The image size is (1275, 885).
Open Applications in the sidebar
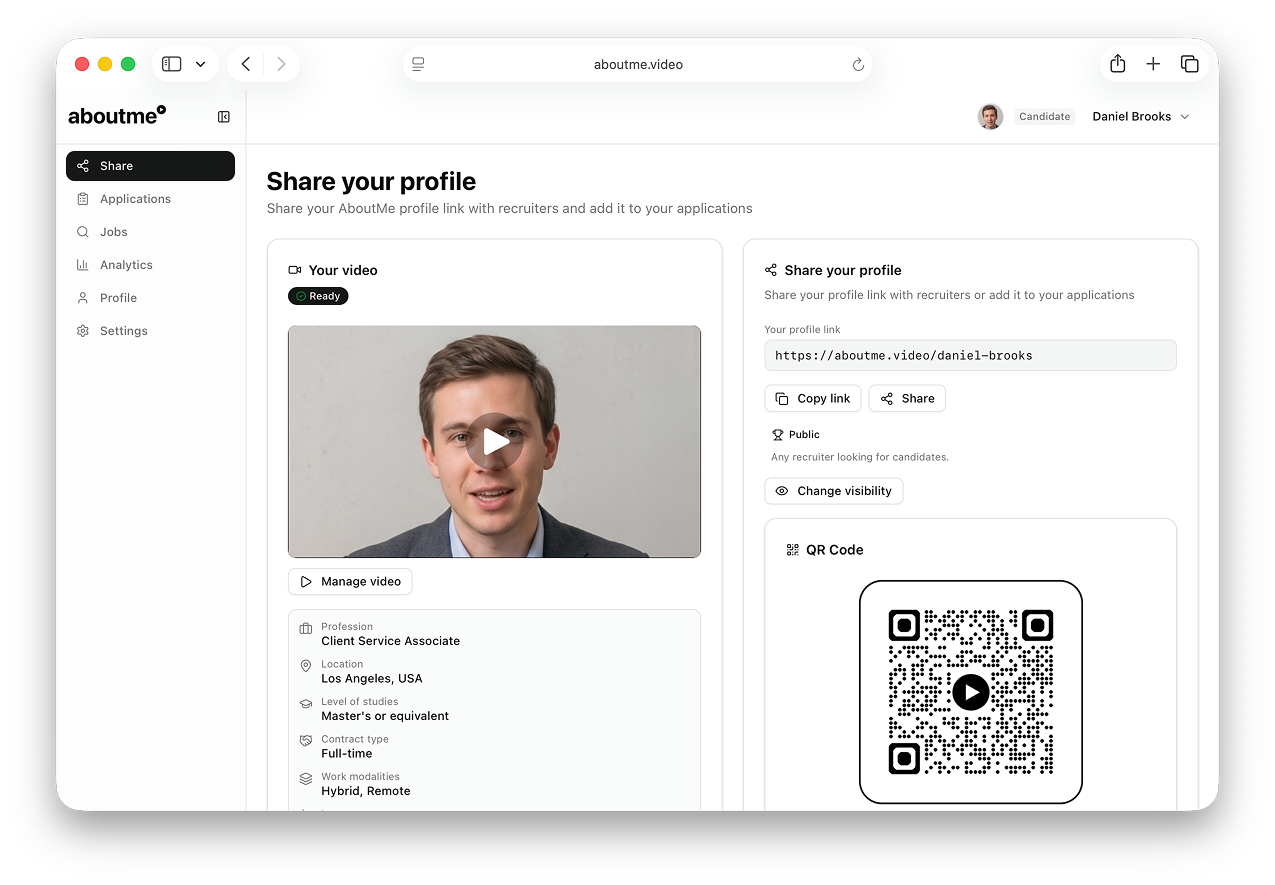pos(150,199)
